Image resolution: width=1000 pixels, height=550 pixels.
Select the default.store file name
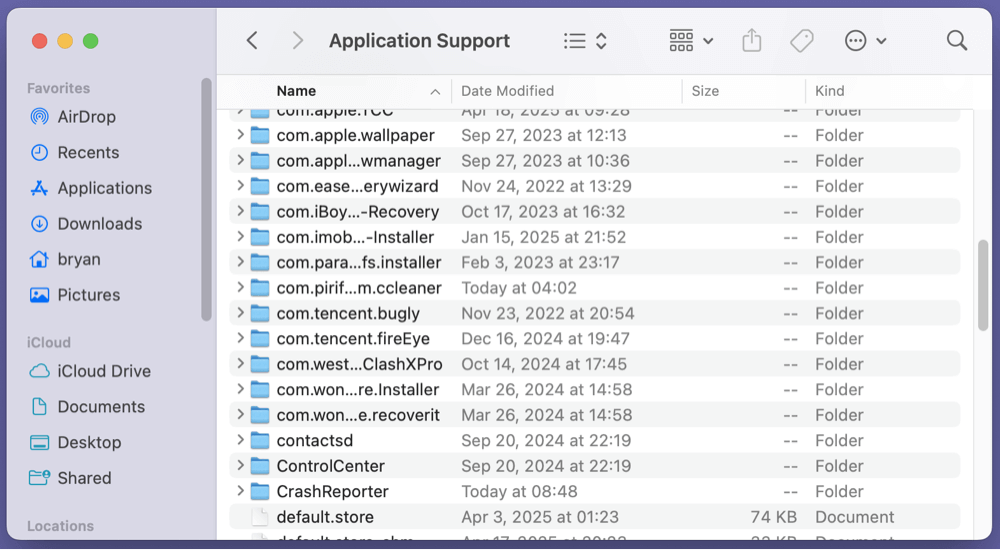coord(325,517)
